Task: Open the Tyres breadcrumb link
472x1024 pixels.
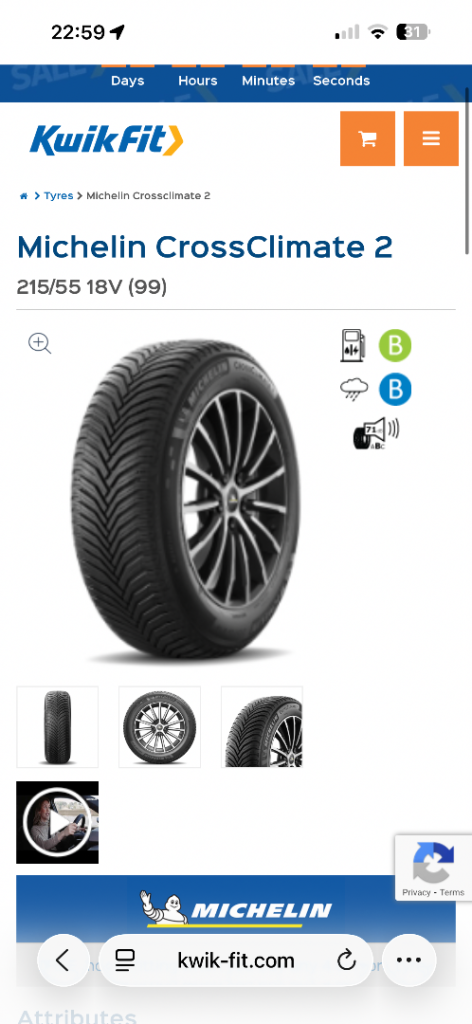Action: click(58, 196)
